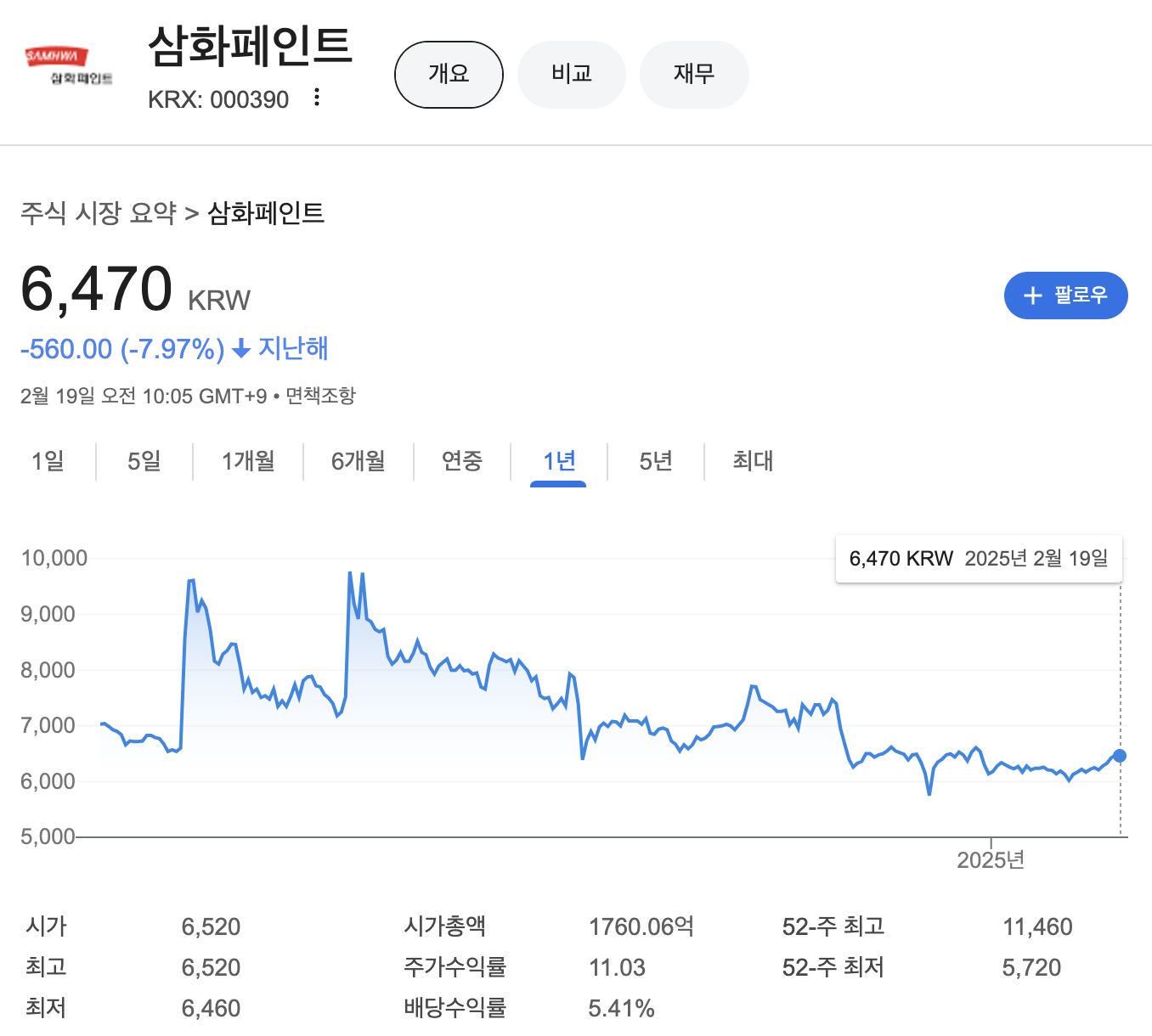The height and width of the screenshot is (1036, 1152).
Task: Click the 5,000 y-axis label
Action: click(x=48, y=836)
